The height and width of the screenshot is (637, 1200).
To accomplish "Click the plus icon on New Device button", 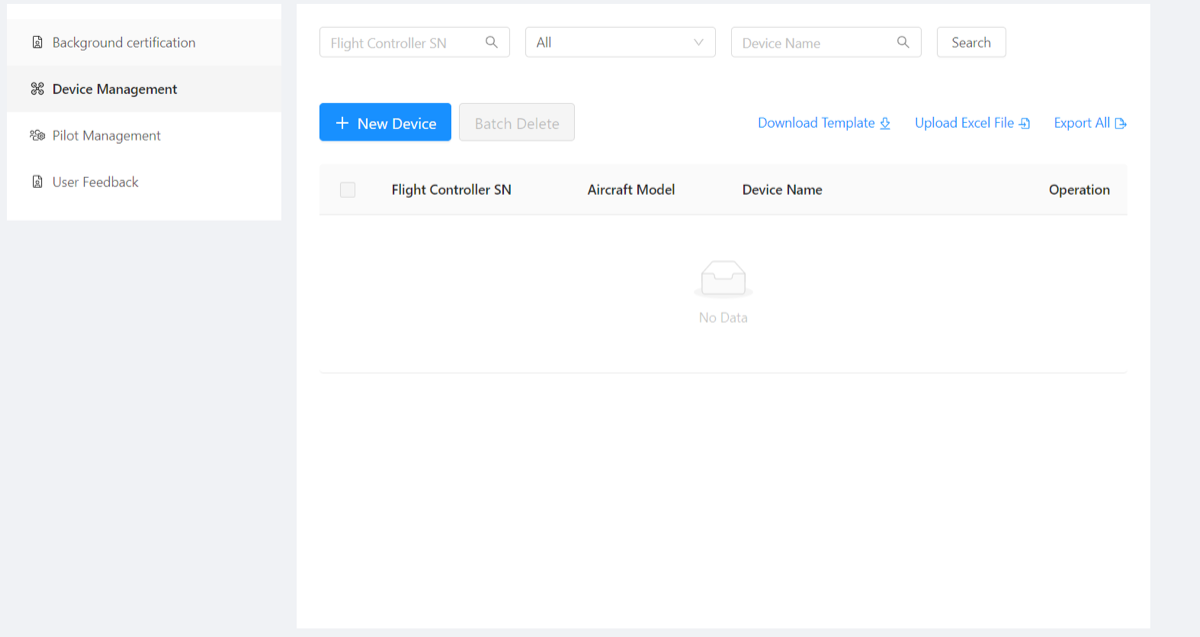I will tap(342, 121).
